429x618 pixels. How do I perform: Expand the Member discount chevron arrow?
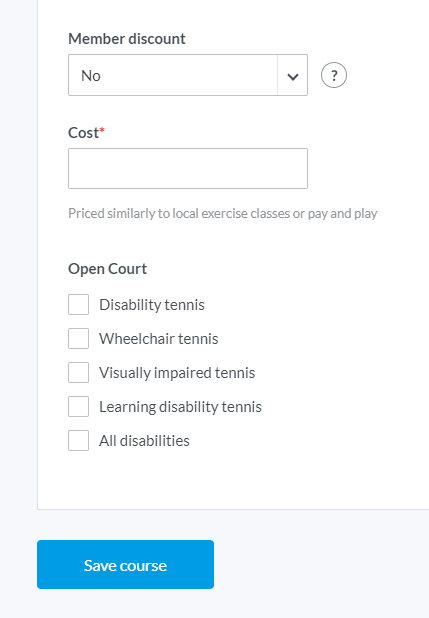click(293, 75)
